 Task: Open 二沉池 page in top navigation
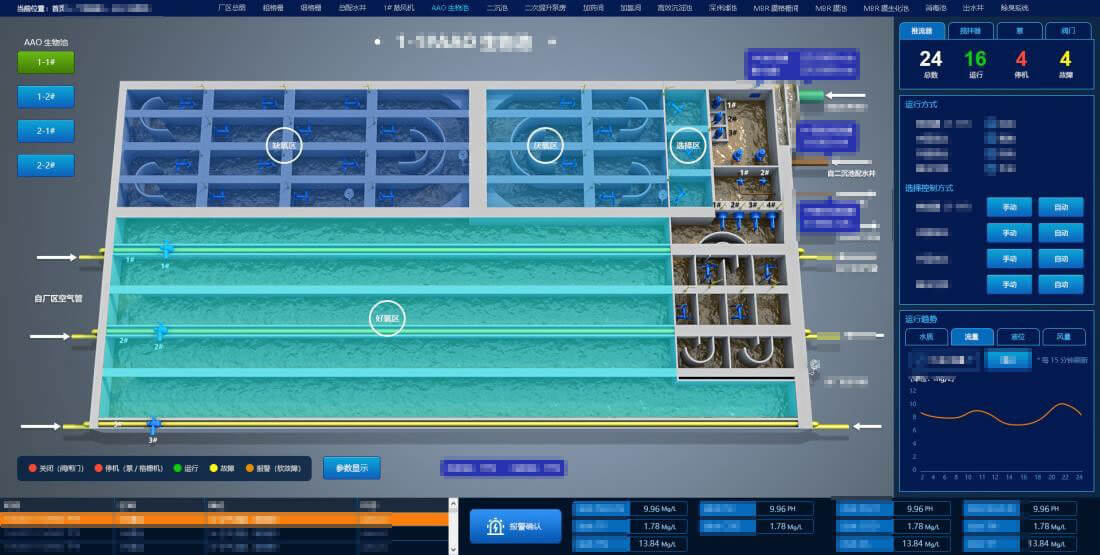pos(497,7)
